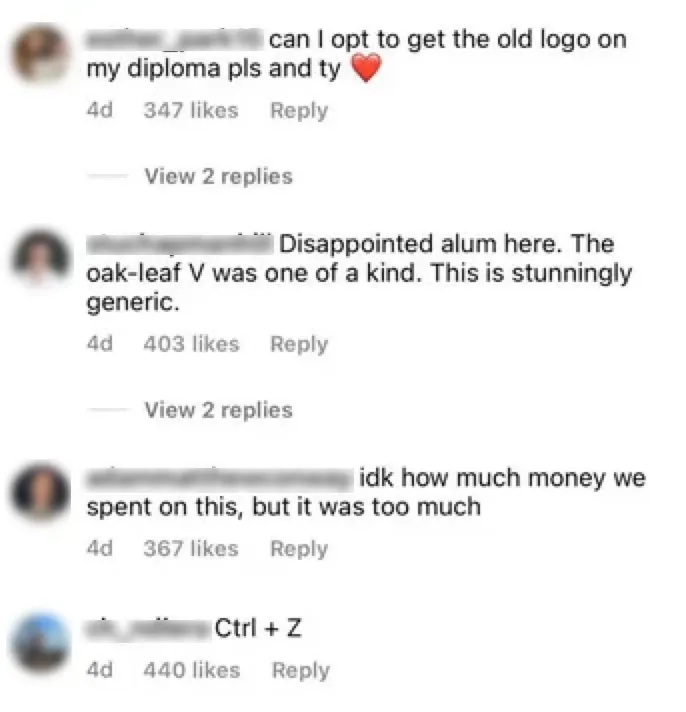
Task: Reply to the Disappointed alum comment
Action: pyautogui.click(x=299, y=344)
